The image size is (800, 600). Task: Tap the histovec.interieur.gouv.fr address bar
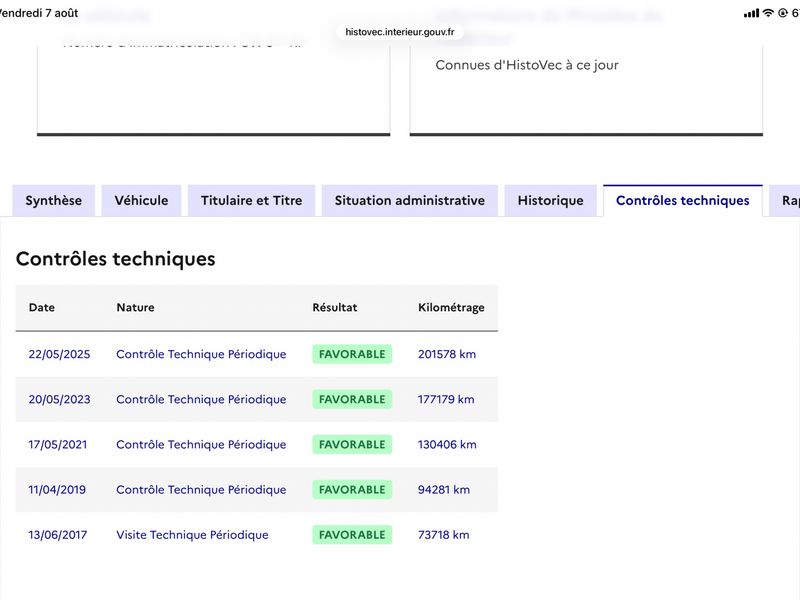(399, 32)
